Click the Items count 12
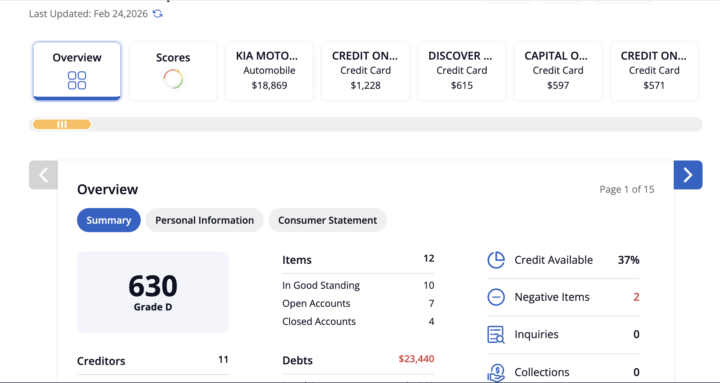720x383 pixels. click(429, 259)
